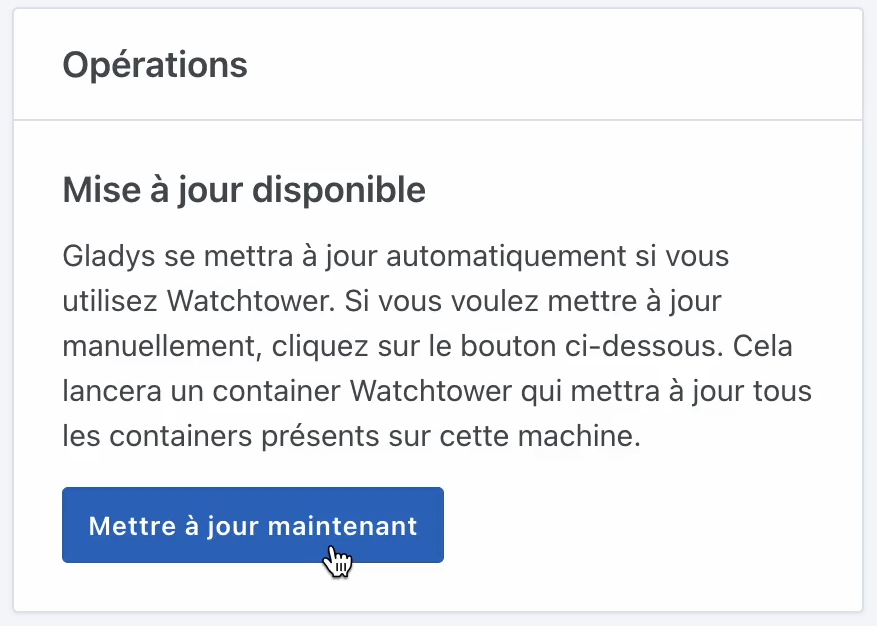This screenshot has height=626, width=877.
Task: Click the "Mettre à jour maintenant" button
Action: click(252, 525)
